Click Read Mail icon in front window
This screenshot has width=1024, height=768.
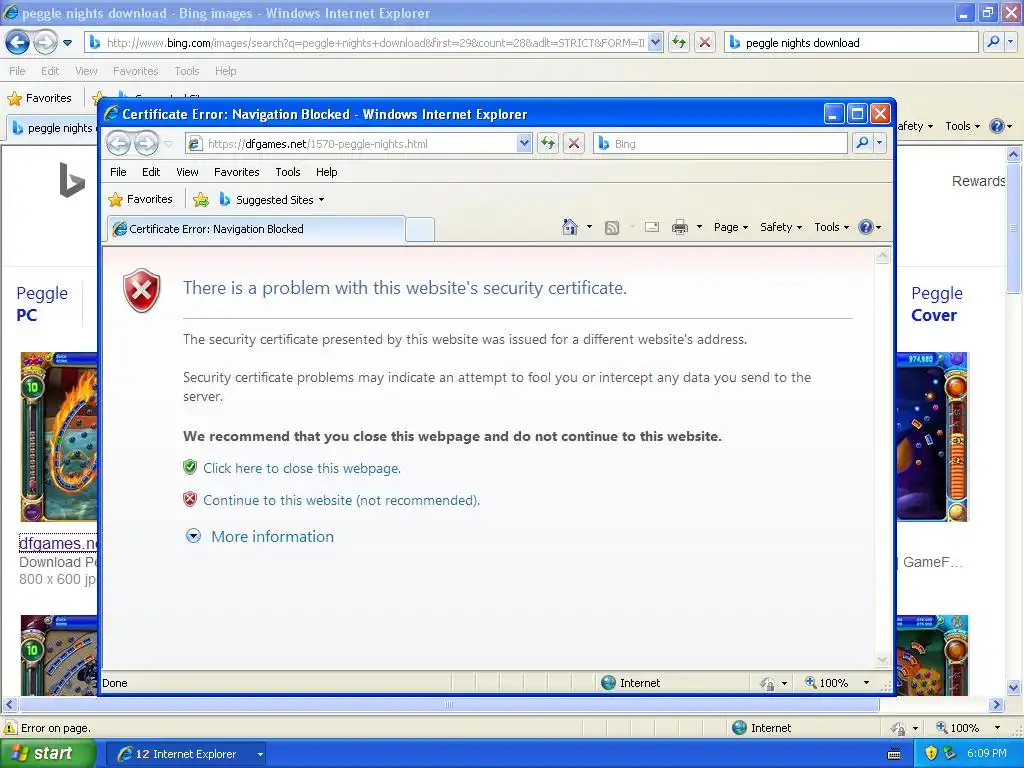pyautogui.click(x=652, y=227)
